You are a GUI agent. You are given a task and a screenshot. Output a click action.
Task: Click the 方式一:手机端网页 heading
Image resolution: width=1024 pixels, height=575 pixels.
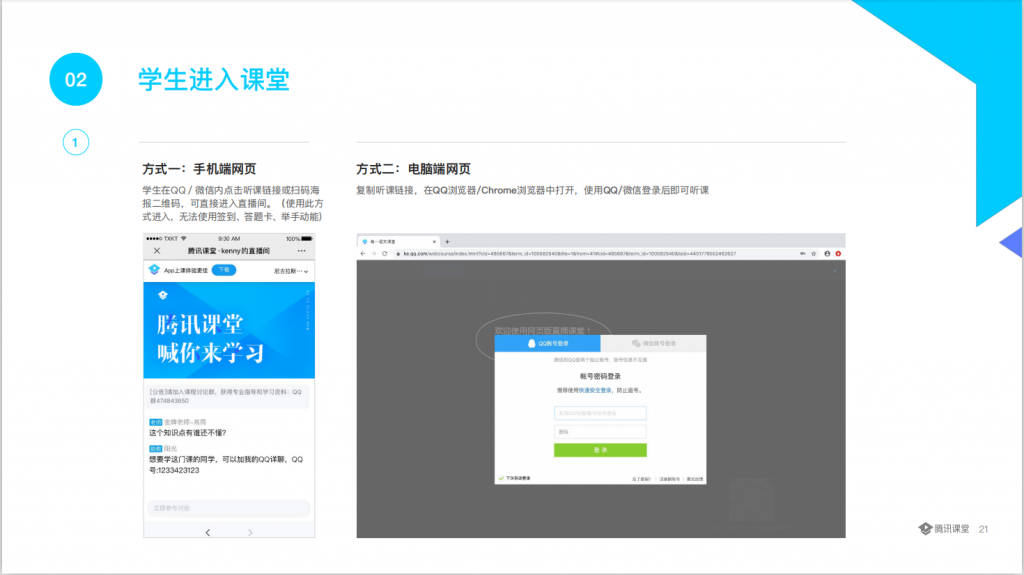tap(199, 169)
